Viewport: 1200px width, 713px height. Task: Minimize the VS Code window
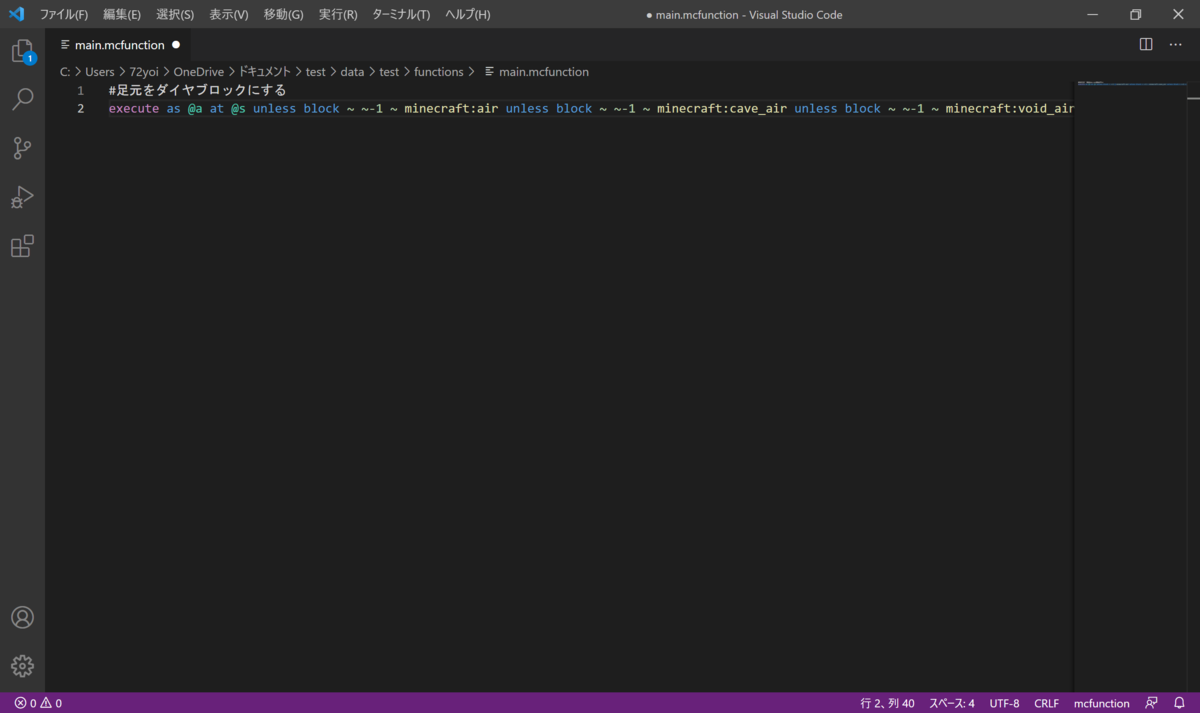(x=1092, y=14)
